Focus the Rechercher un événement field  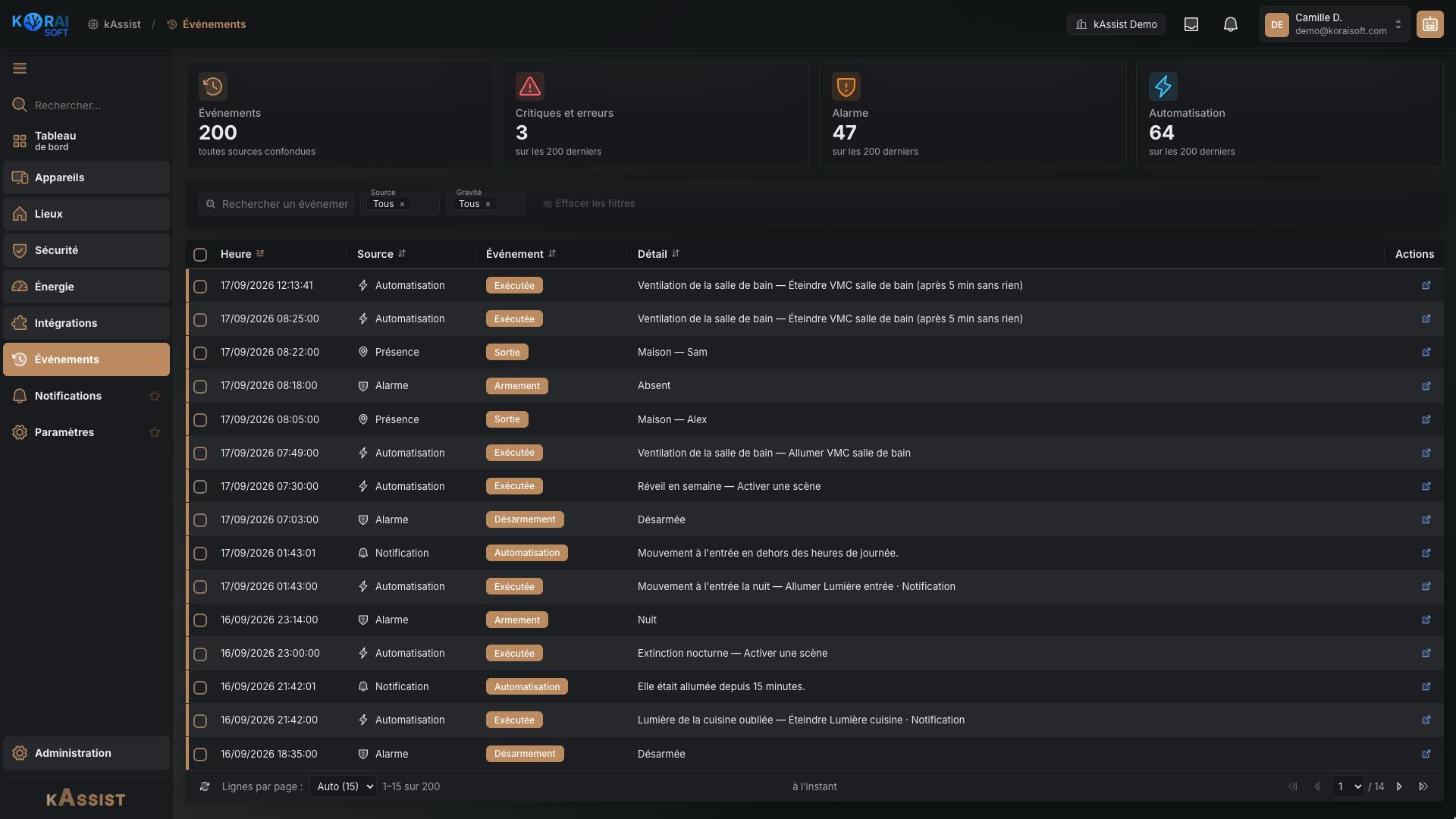pyautogui.click(x=276, y=204)
